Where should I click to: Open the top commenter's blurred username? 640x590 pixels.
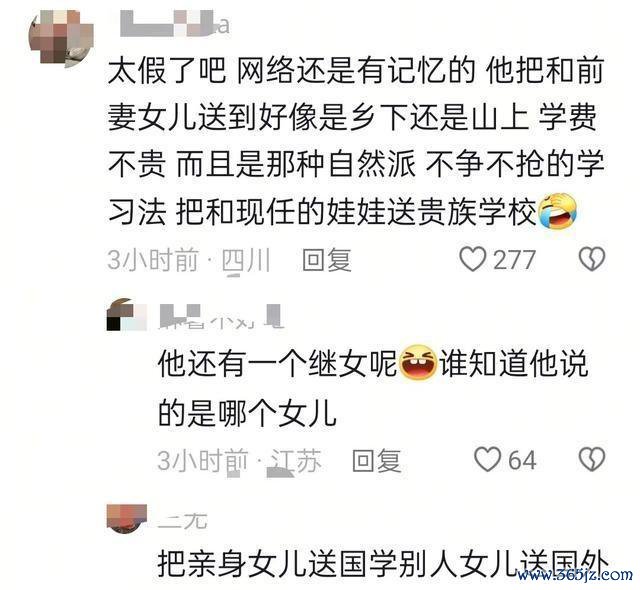[175, 24]
